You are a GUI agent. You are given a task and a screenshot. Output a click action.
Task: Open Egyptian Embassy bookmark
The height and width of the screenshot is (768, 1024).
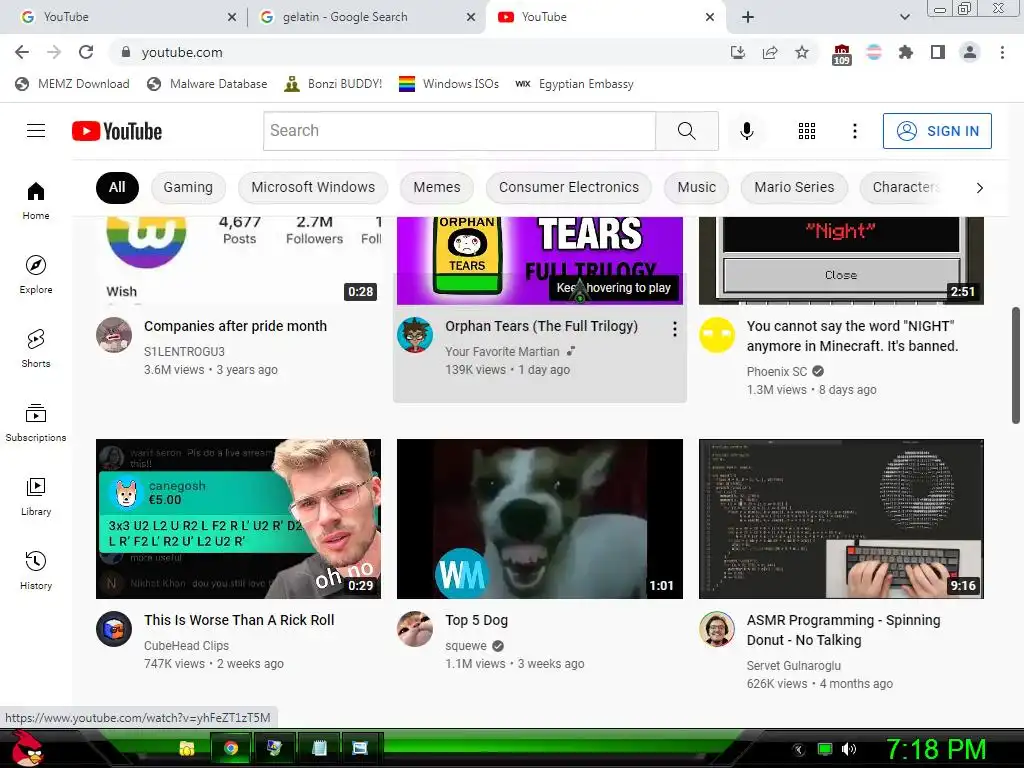coord(575,84)
